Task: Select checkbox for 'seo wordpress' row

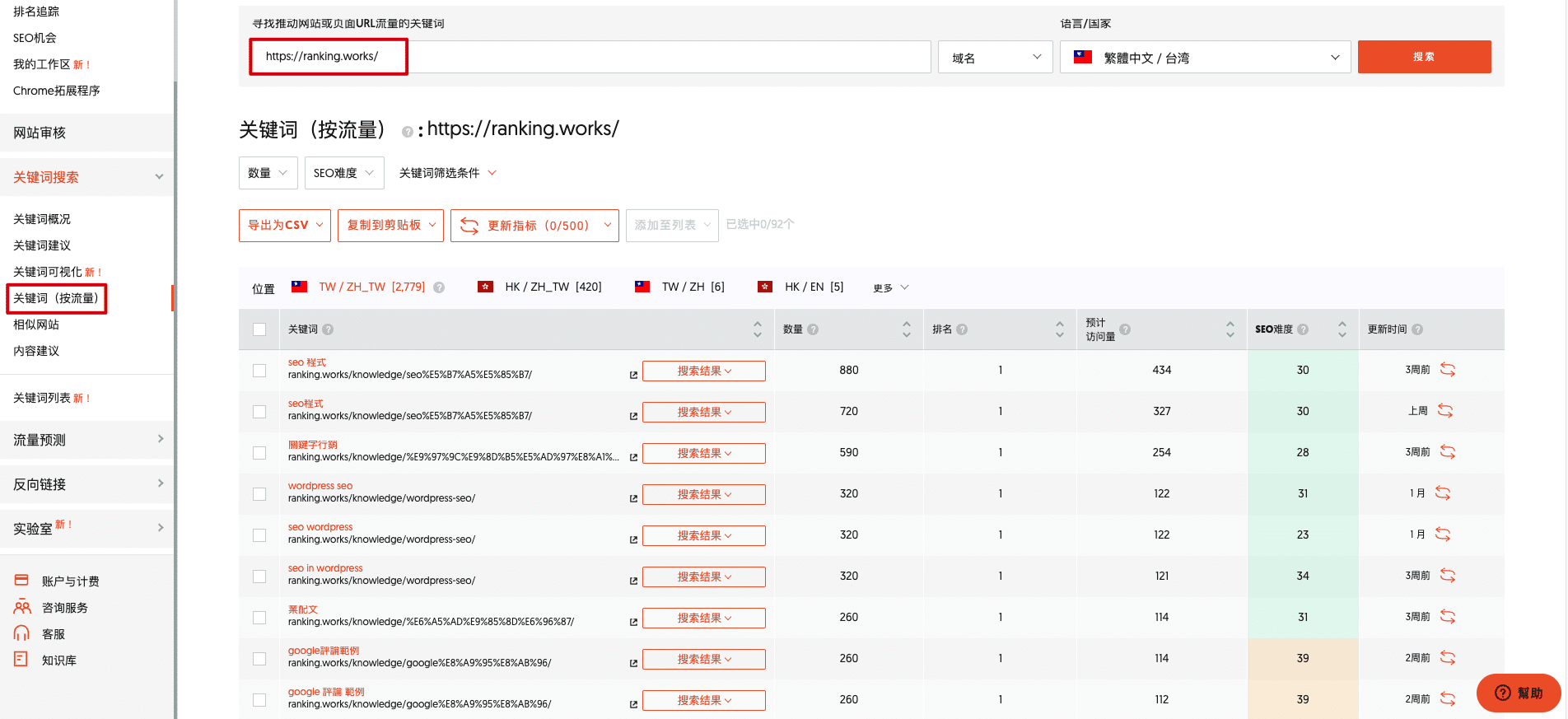Action: (x=259, y=535)
